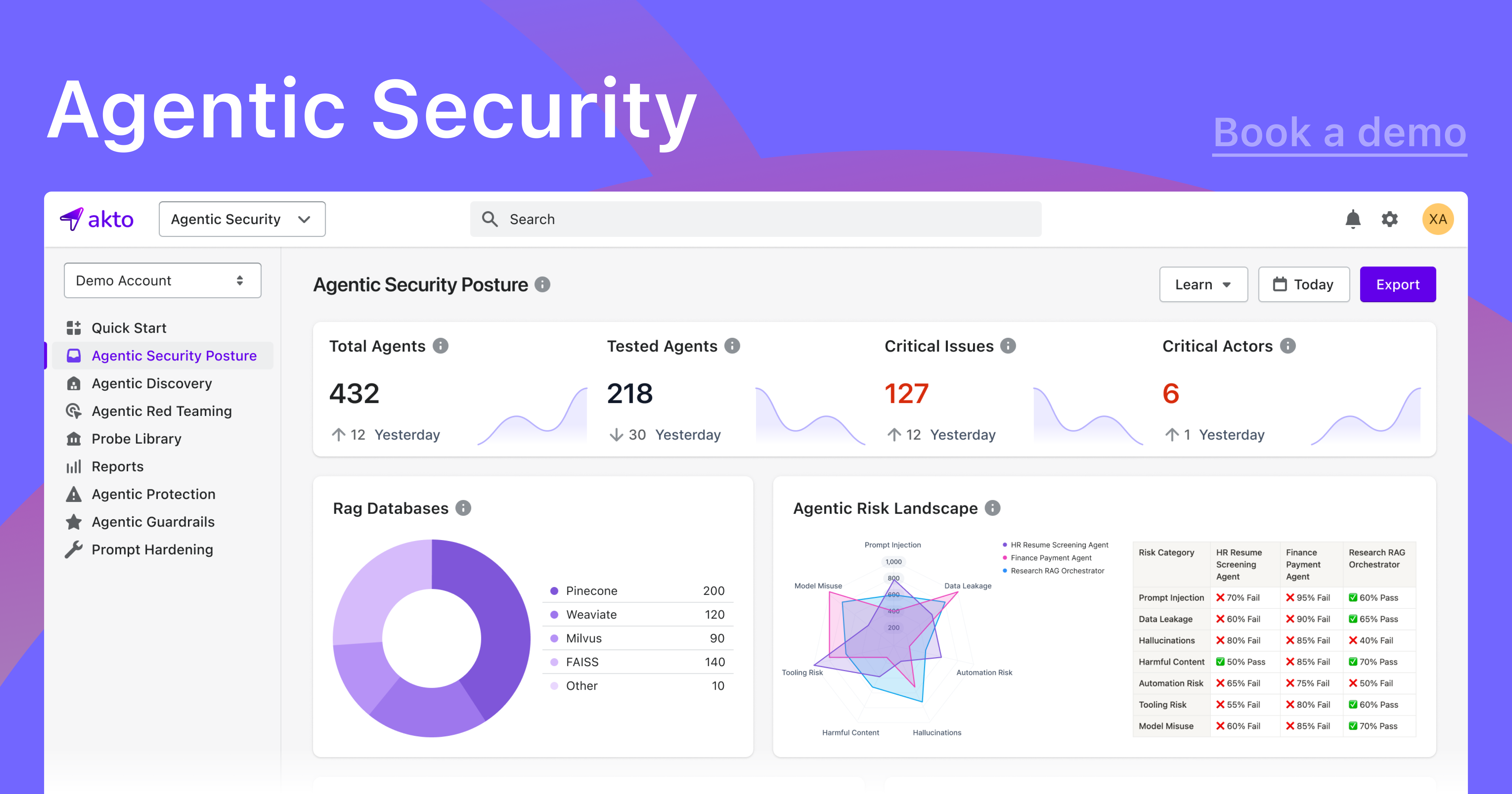This screenshot has height=794, width=1512.
Task: Click the Export button
Action: [1398, 285]
